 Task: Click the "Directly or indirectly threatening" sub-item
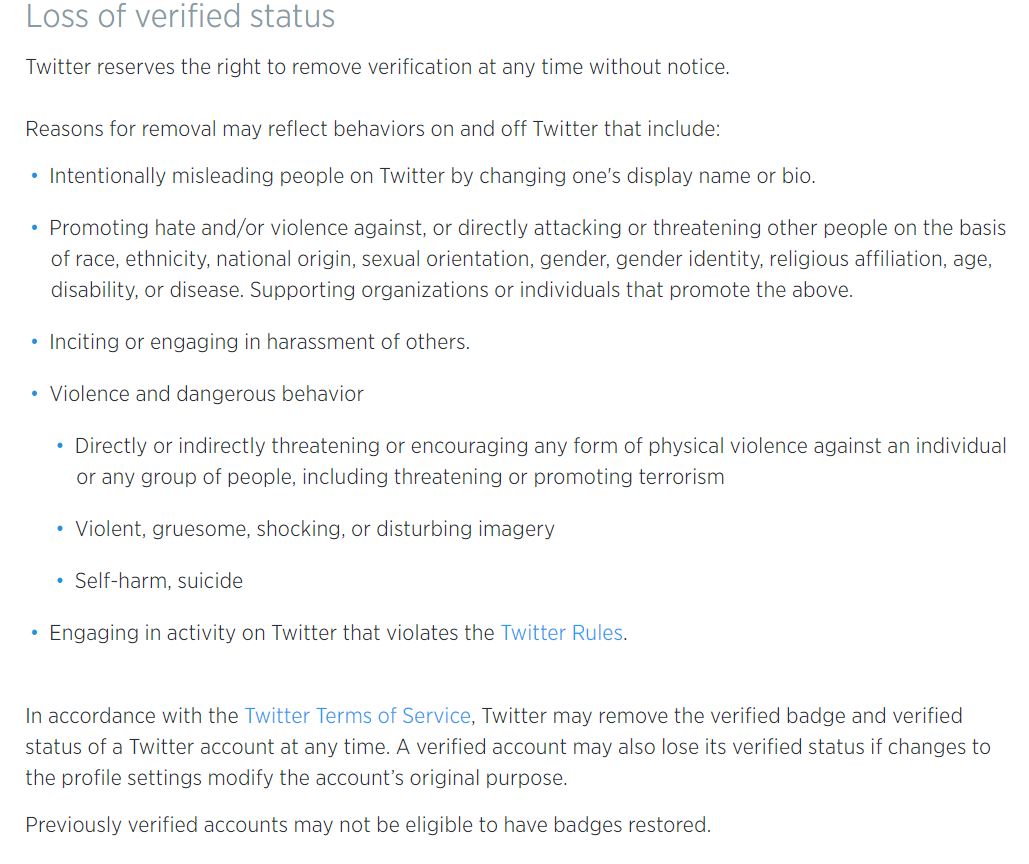pos(540,446)
